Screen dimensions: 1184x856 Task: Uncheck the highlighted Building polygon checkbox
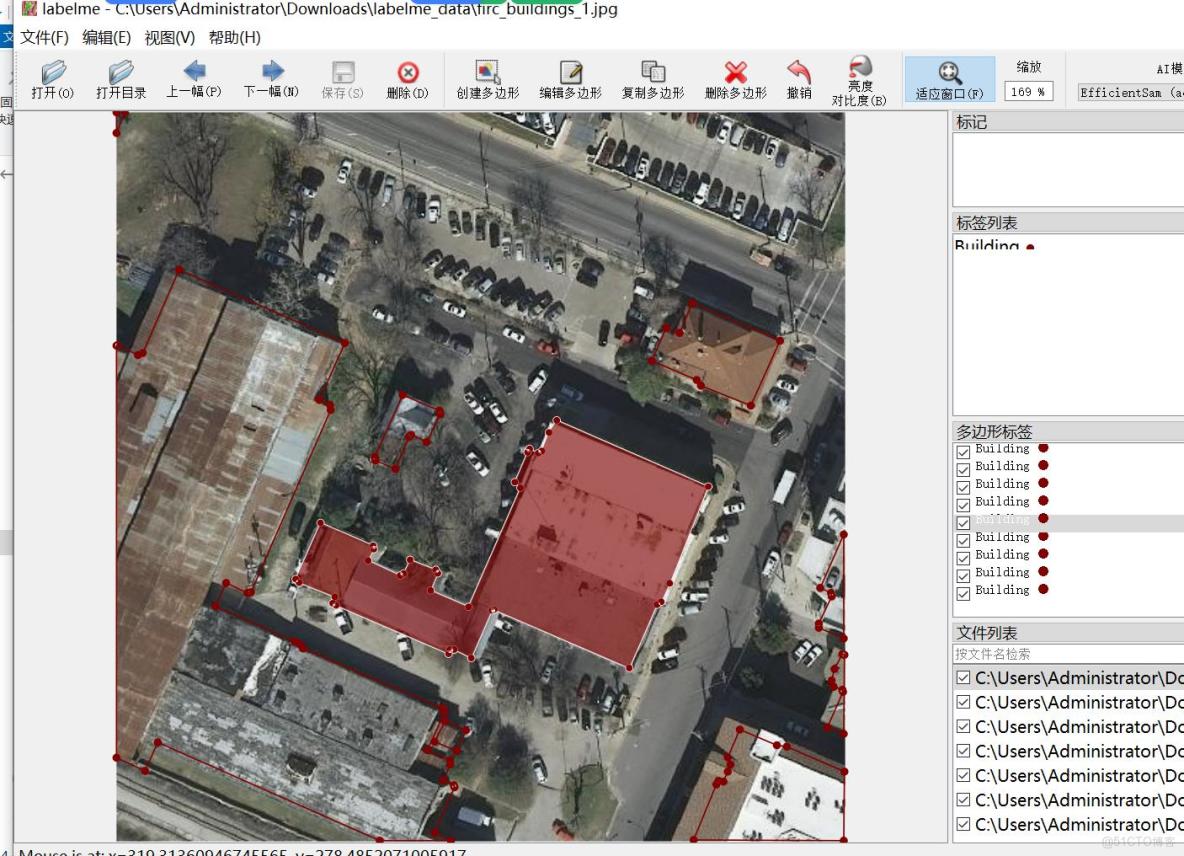[x=963, y=522]
